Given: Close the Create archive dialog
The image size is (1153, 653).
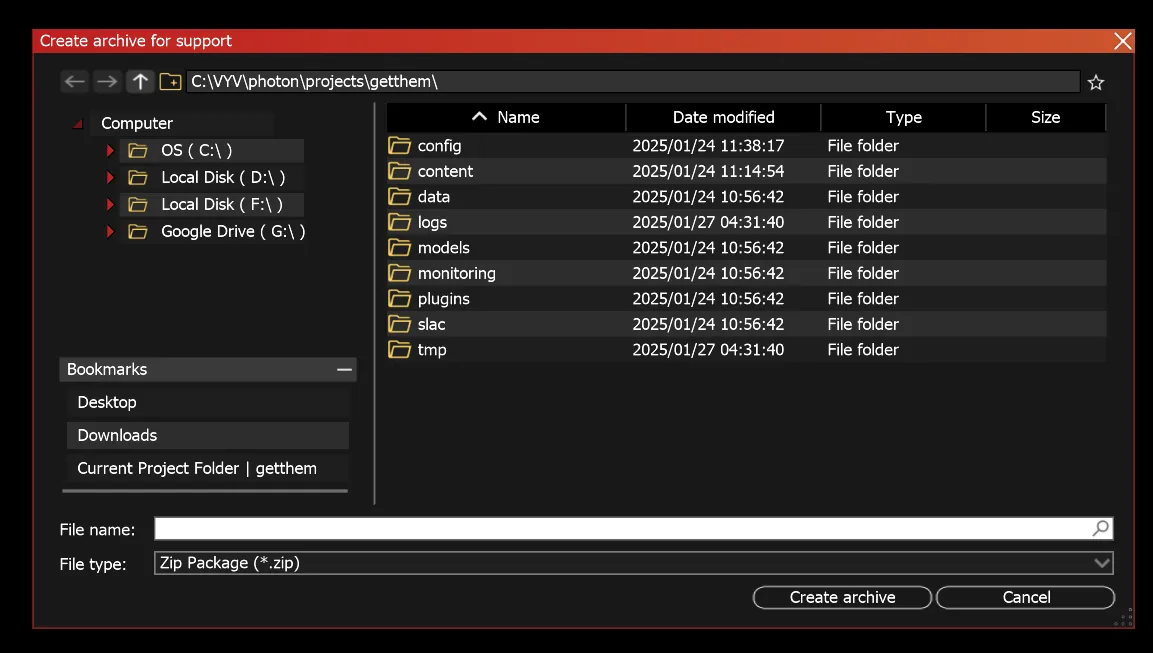Looking at the screenshot, I should (x=1122, y=41).
